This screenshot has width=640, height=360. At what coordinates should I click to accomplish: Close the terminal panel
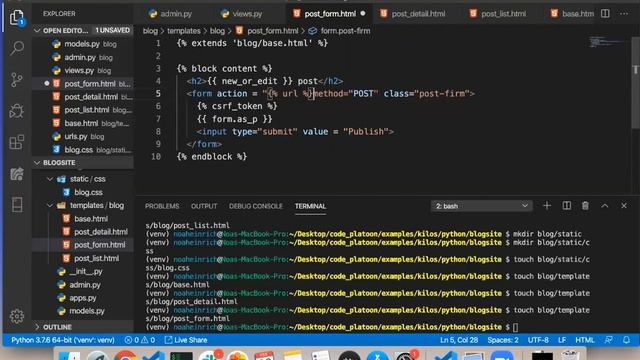pos(624,206)
